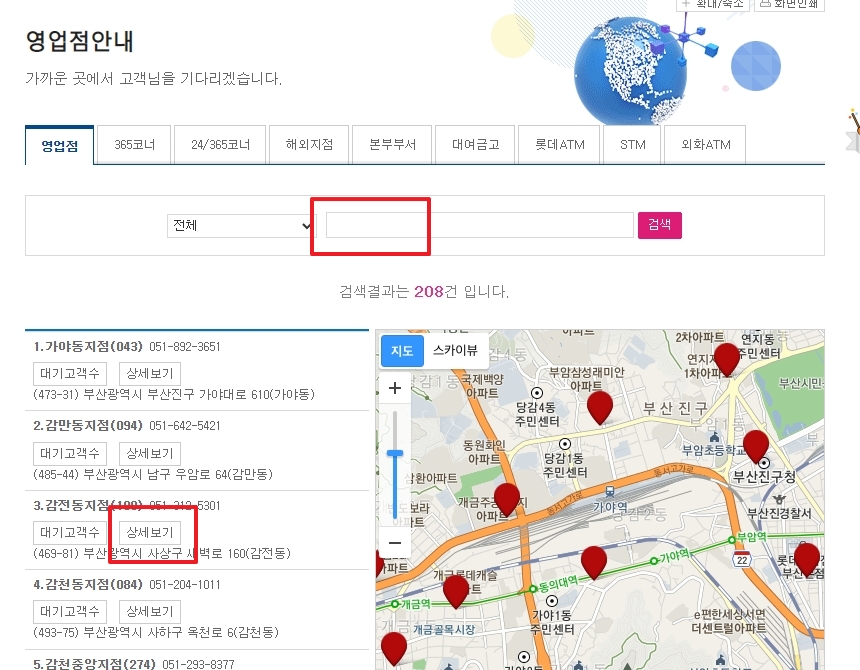Image resolution: width=860 pixels, height=670 pixels.
Task: Check 대기고객수 for 감전동지점
Action: 70,532
